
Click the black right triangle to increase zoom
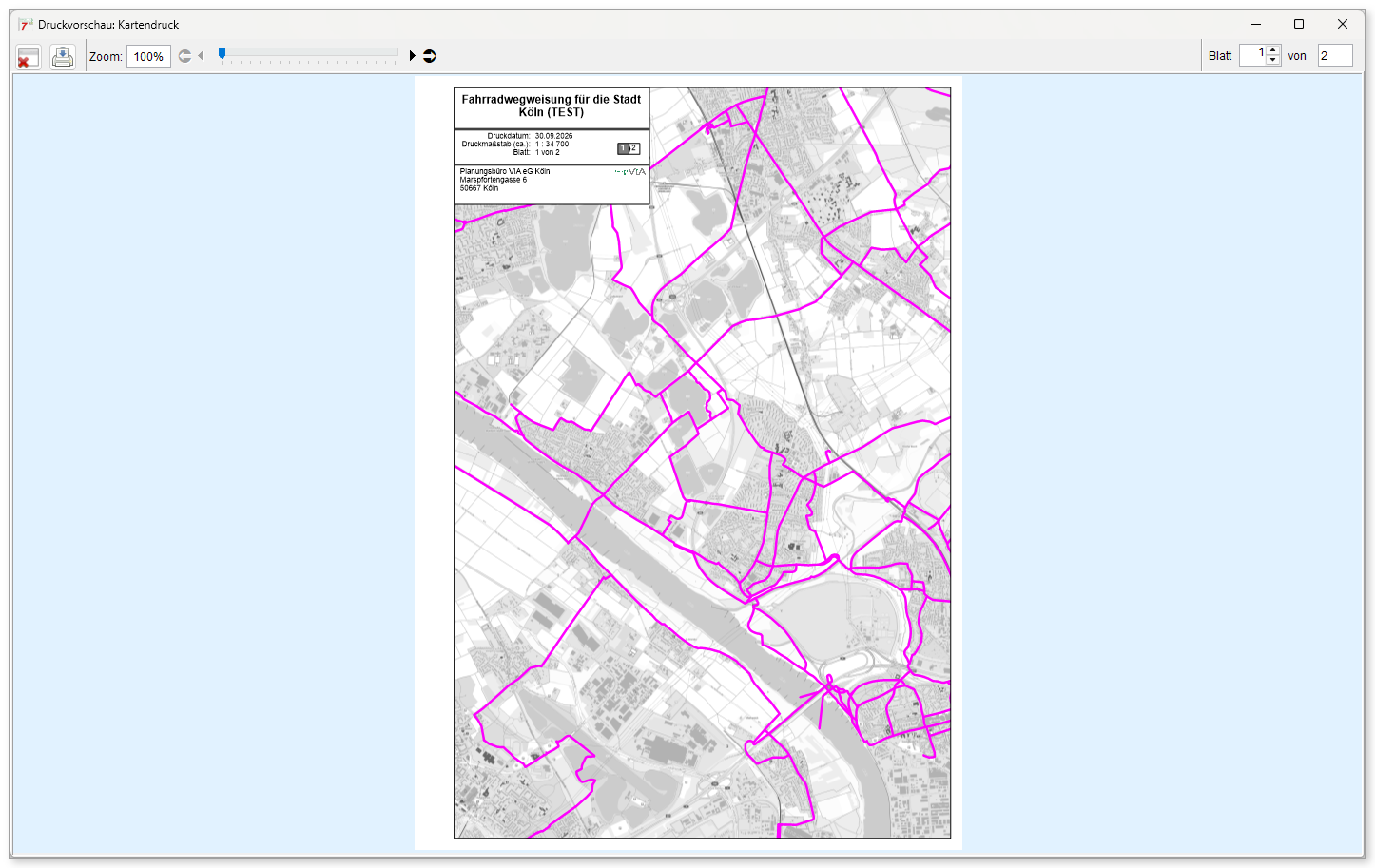coord(413,56)
